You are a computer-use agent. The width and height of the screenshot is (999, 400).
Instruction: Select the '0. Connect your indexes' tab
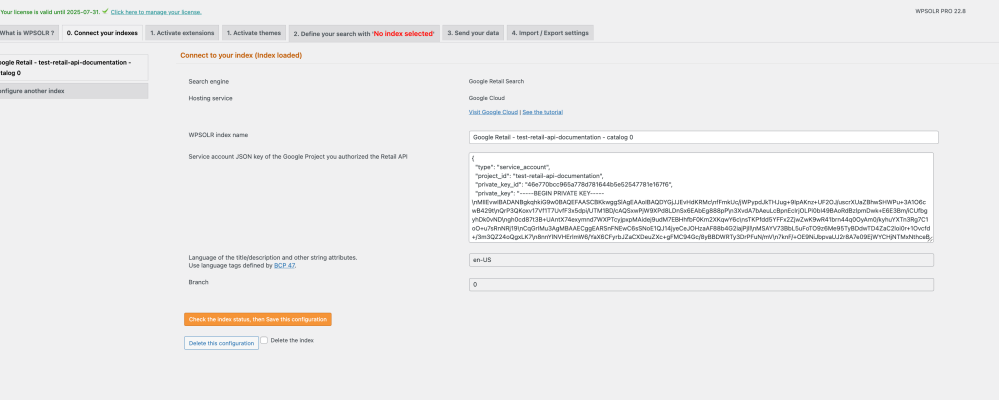pos(102,33)
